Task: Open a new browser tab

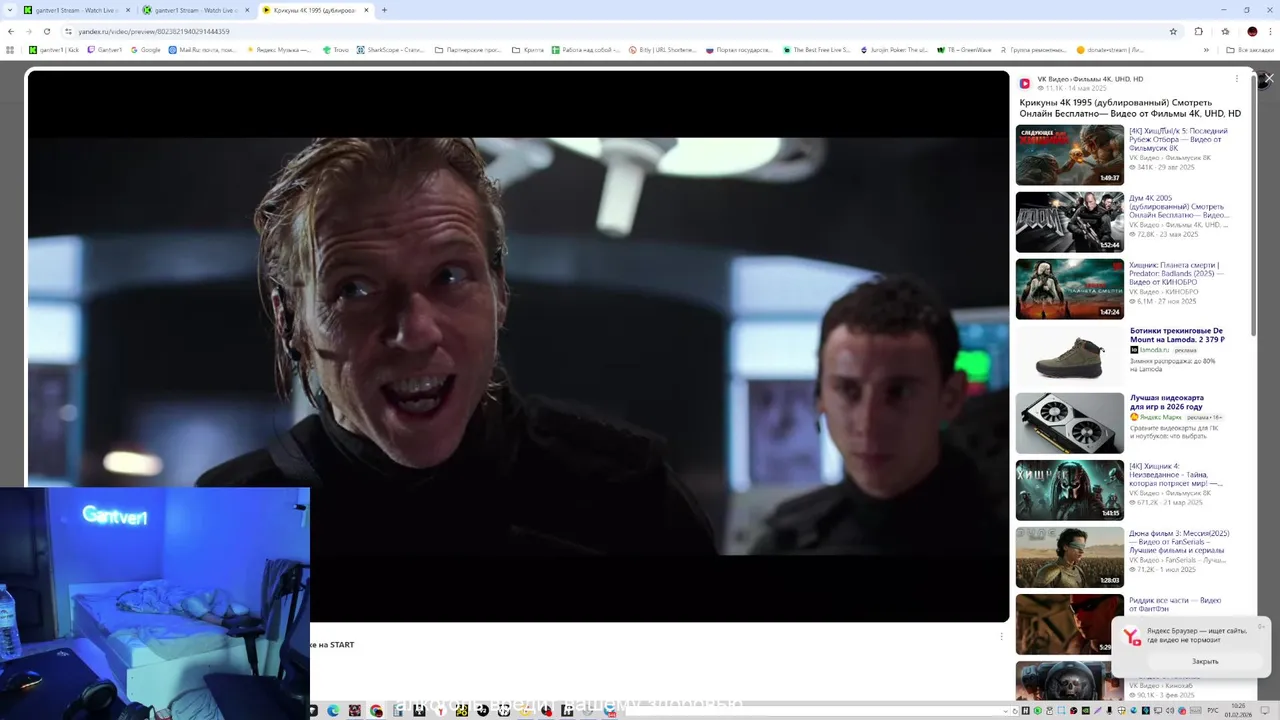Action: pos(385,10)
